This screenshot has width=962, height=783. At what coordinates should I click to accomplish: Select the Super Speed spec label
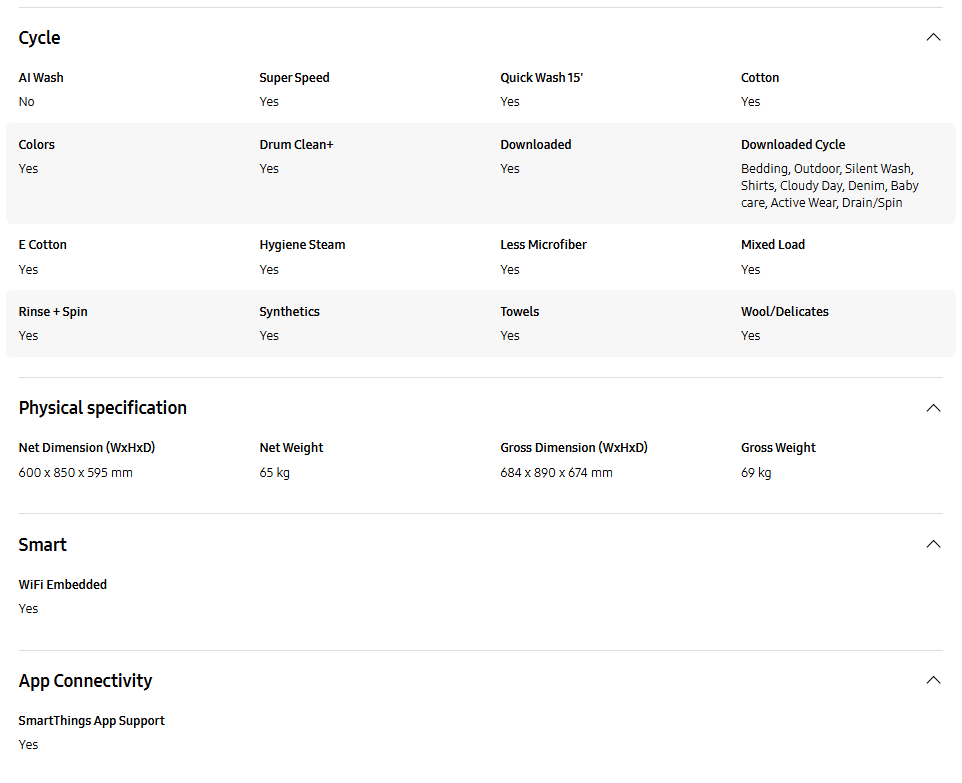coord(294,78)
